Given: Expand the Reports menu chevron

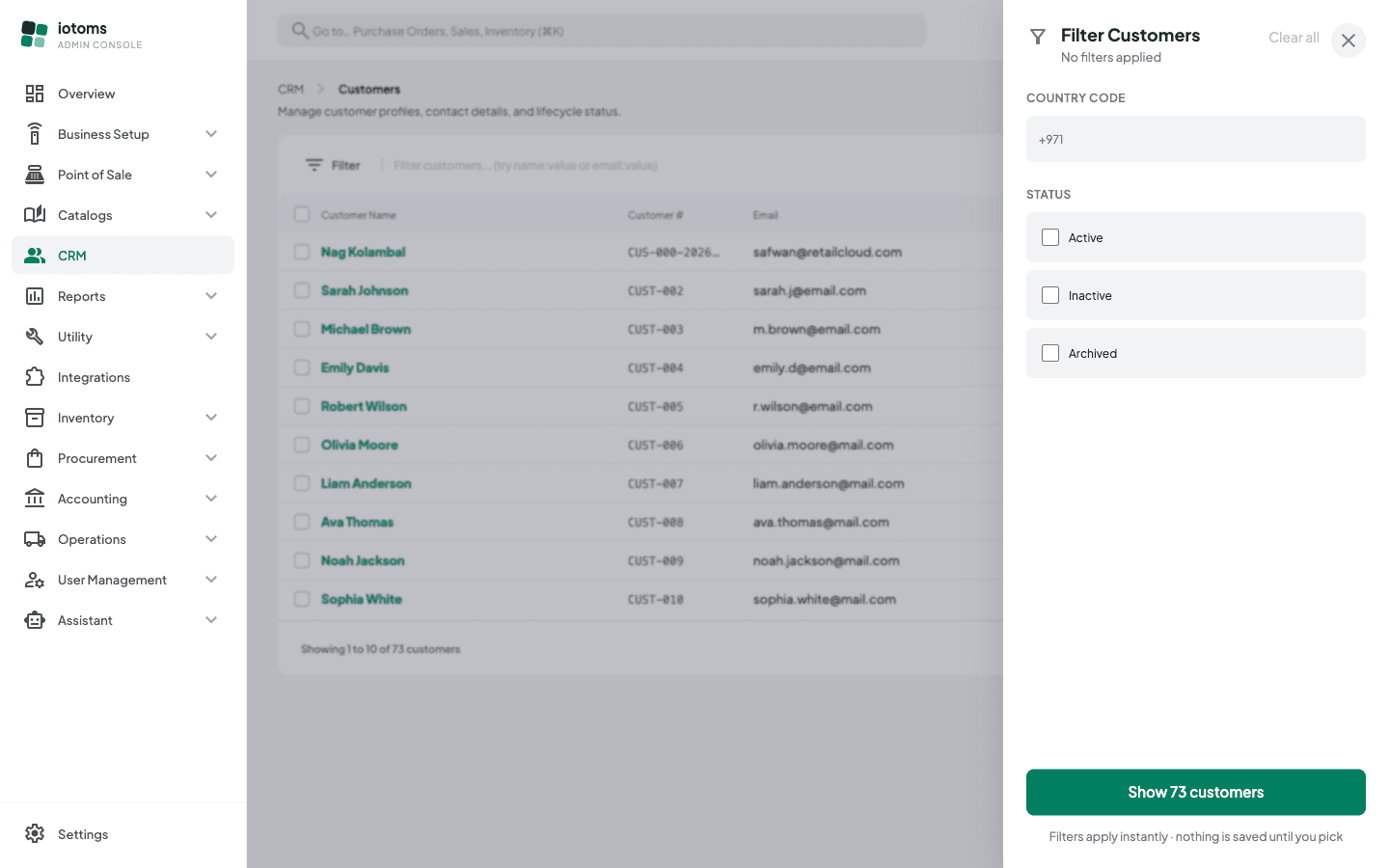Looking at the screenshot, I should pyautogui.click(x=211, y=296).
